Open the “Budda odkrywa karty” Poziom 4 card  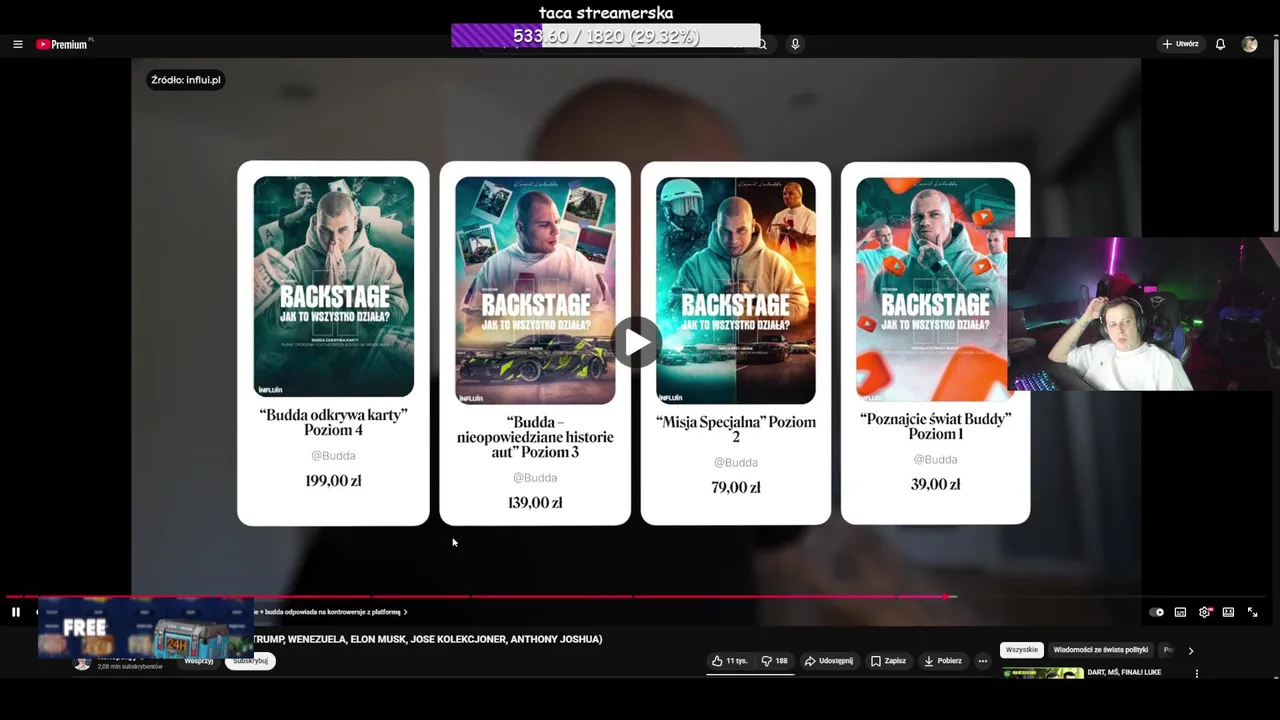(x=333, y=343)
